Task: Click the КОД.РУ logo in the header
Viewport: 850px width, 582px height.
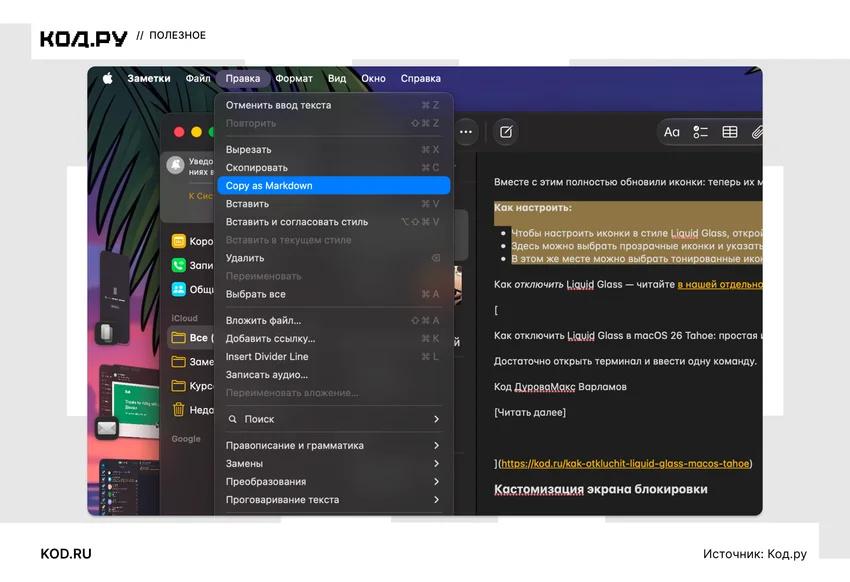Action: [83, 38]
